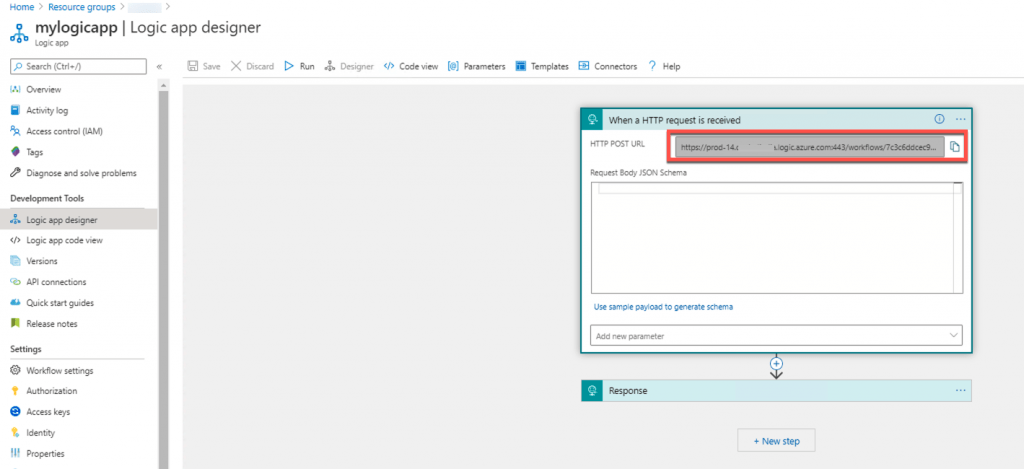Click the Request Body JSON Schema editor

(x=777, y=238)
